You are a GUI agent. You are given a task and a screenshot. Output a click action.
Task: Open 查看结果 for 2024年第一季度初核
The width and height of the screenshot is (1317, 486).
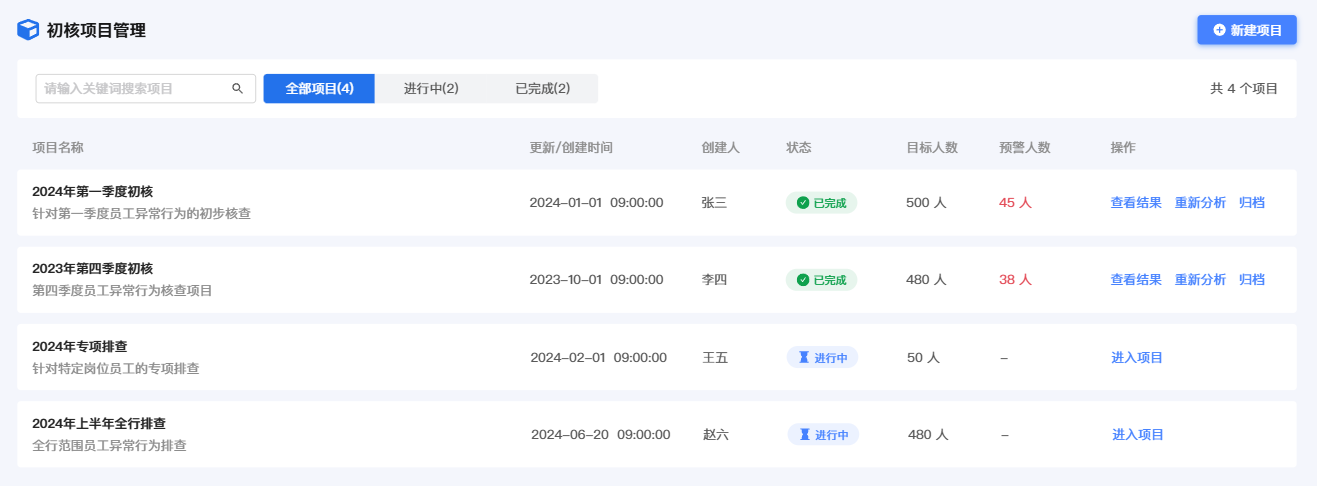1136,203
